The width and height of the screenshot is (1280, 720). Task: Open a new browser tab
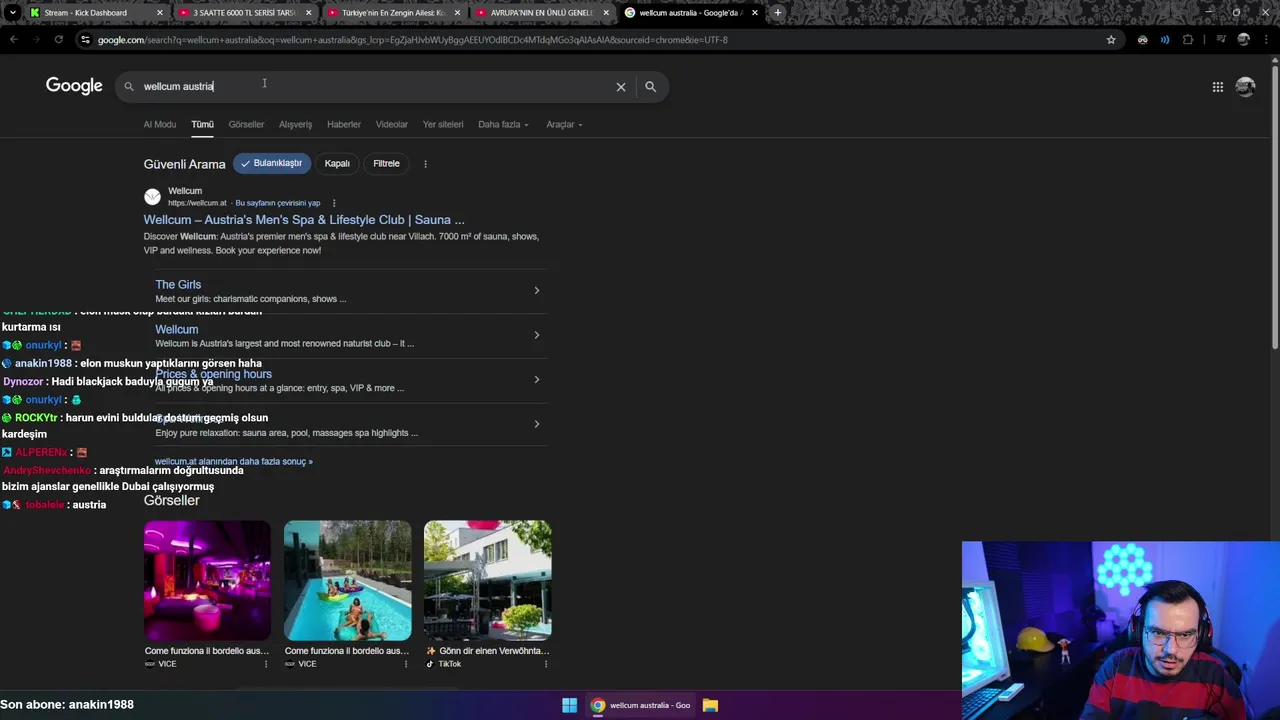pos(778,13)
